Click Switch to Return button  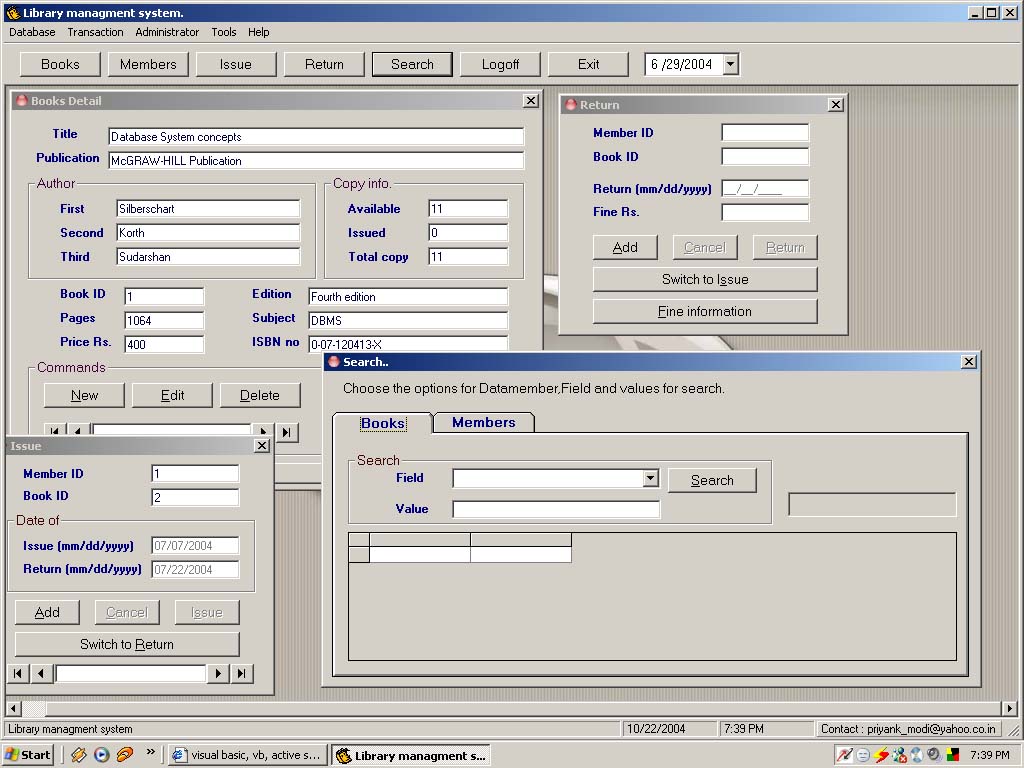click(127, 644)
